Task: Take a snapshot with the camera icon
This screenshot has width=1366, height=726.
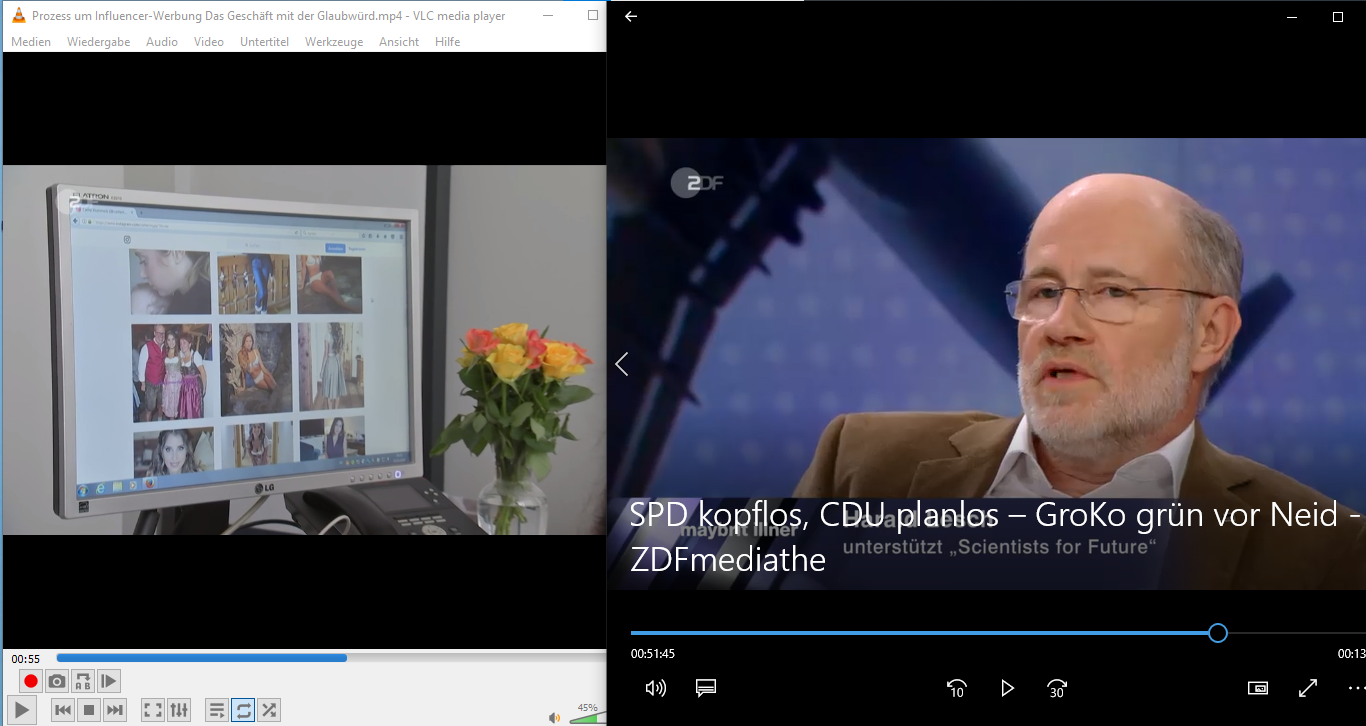Action: (x=57, y=681)
